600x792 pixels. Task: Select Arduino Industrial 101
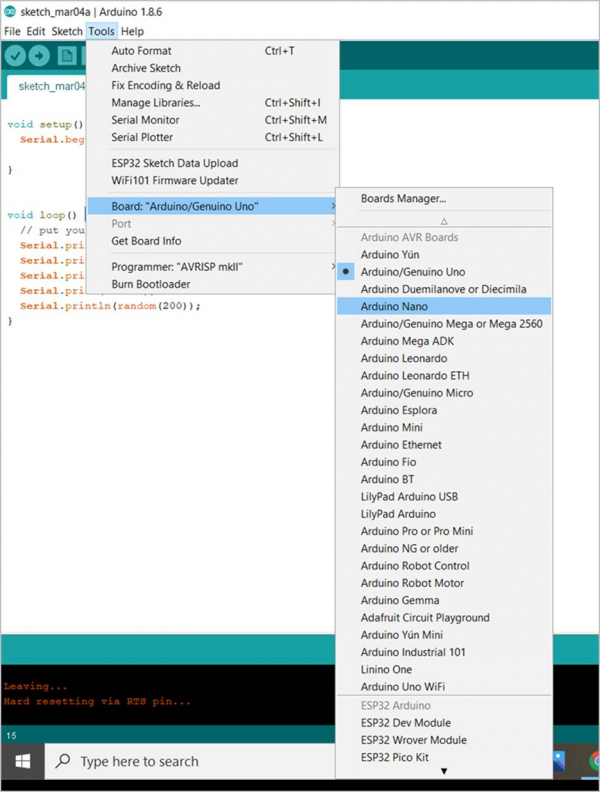click(x=444, y=652)
